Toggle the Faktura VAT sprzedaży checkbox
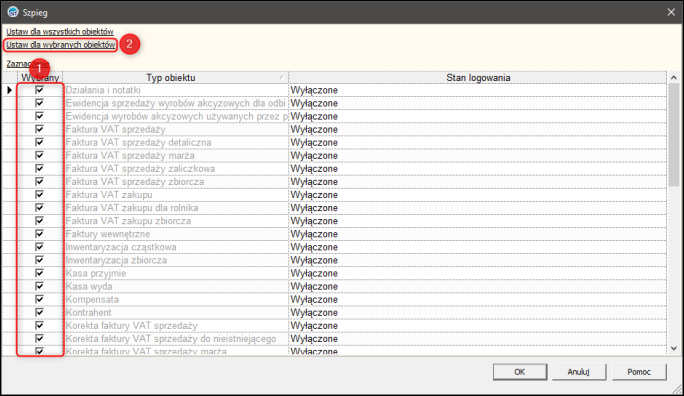684x396 pixels. pos(39,129)
